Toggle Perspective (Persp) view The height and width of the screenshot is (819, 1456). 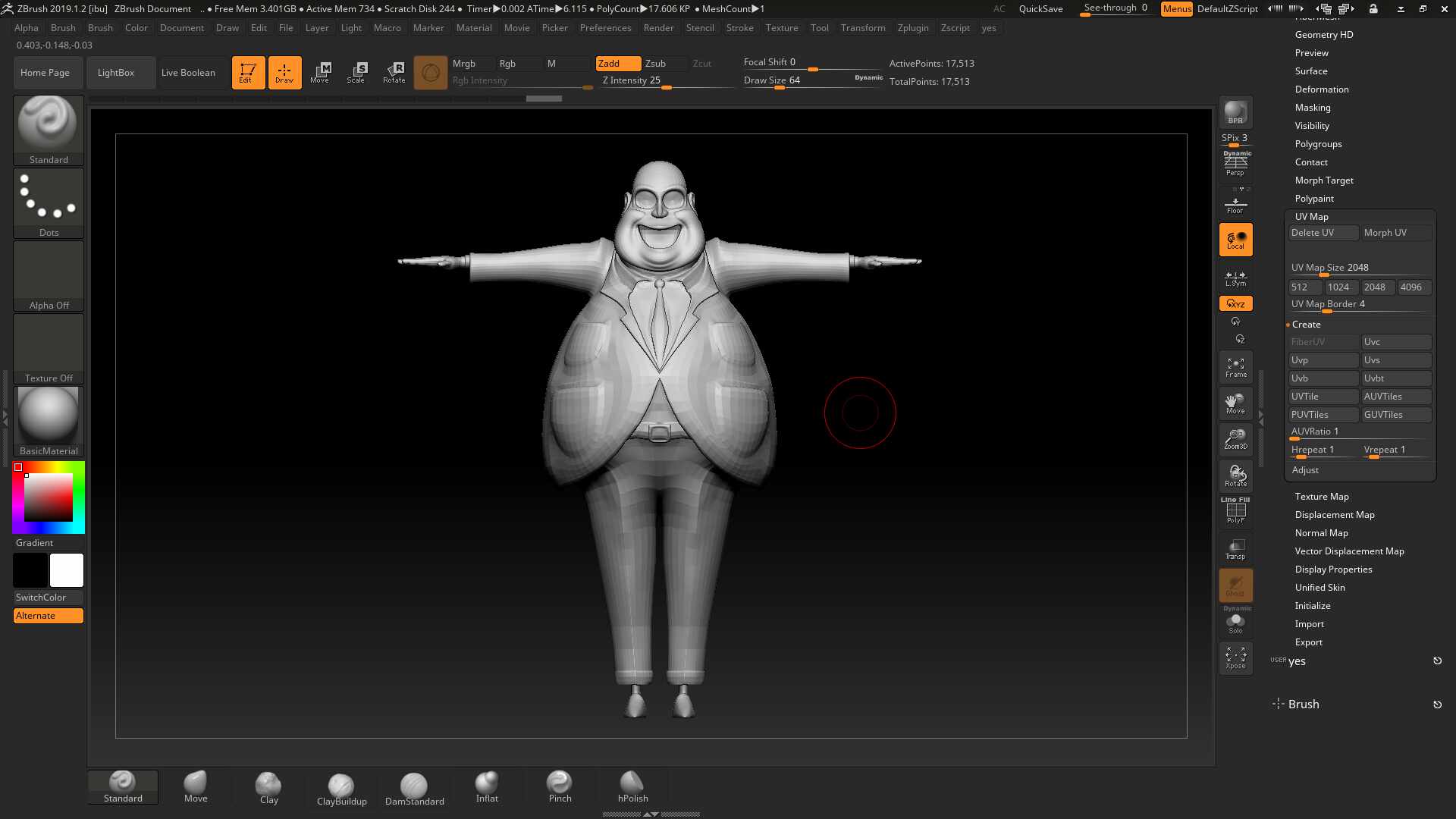(1235, 164)
